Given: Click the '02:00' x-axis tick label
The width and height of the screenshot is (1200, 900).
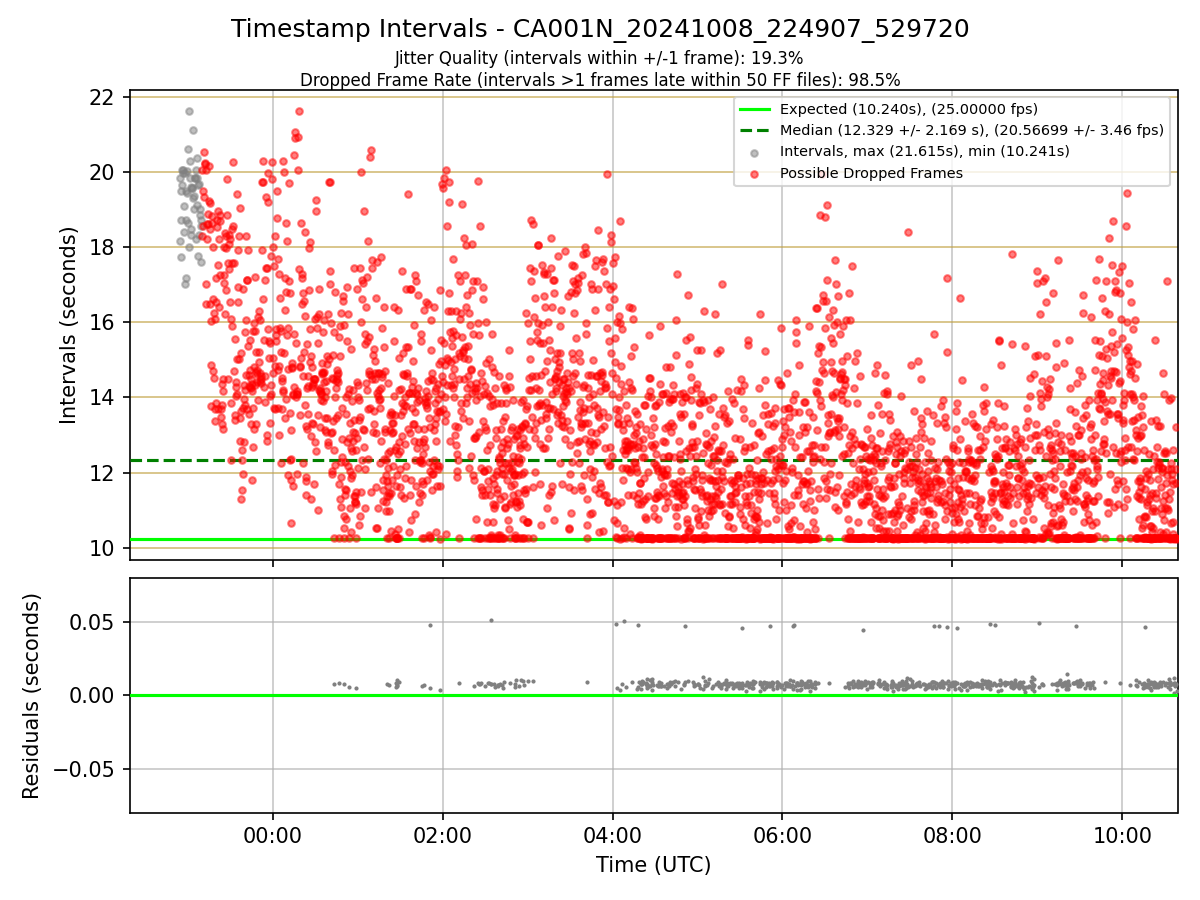Looking at the screenshot, I should pos(443,835).
